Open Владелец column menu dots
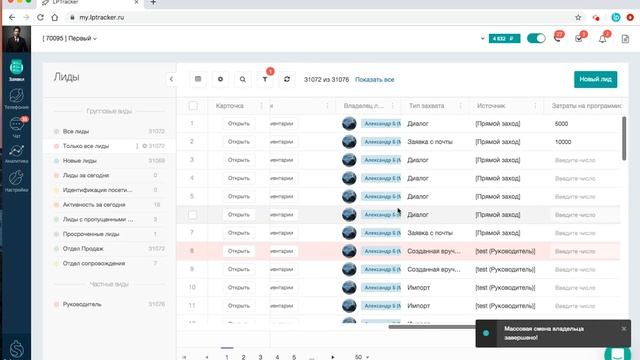 [x=393, y=106]
